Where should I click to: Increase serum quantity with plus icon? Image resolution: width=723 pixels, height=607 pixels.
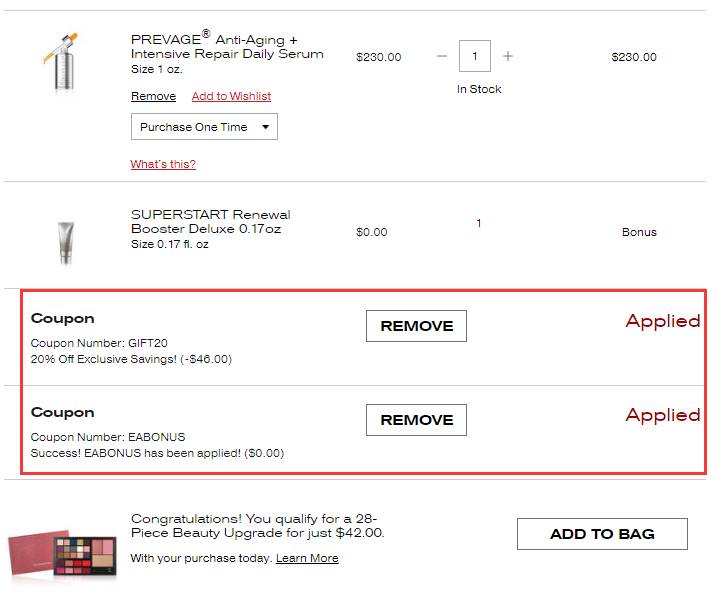pyautogui.click(x=508, y=56)
